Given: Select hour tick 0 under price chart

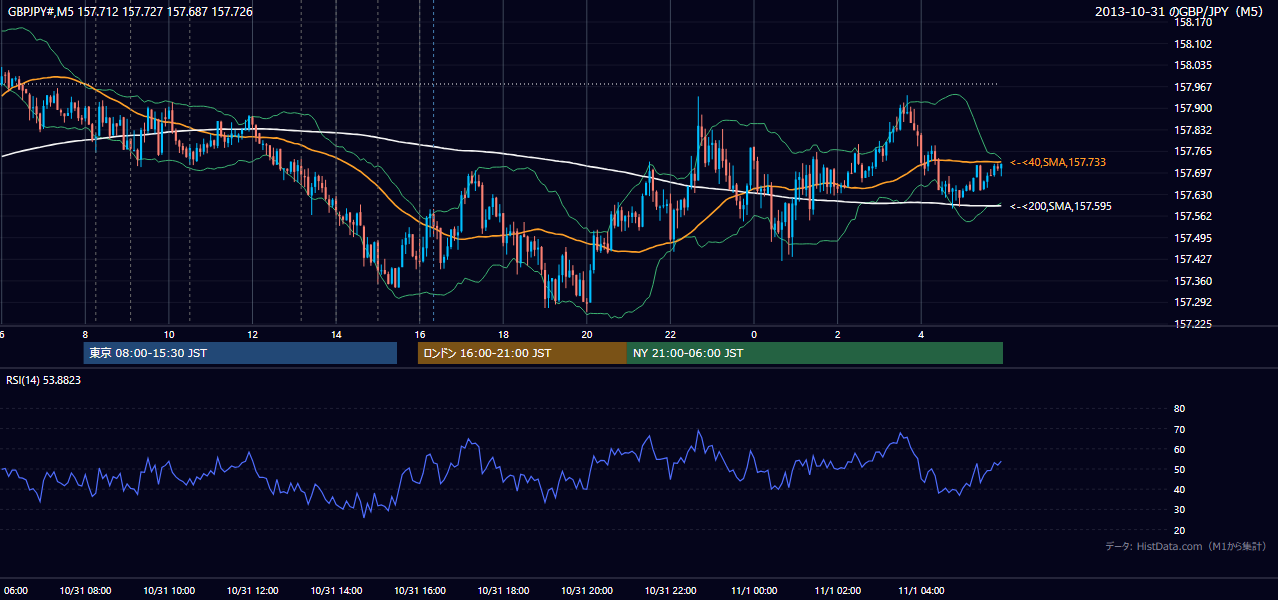Looking at the screenshot, I should [x=754, y=334].
